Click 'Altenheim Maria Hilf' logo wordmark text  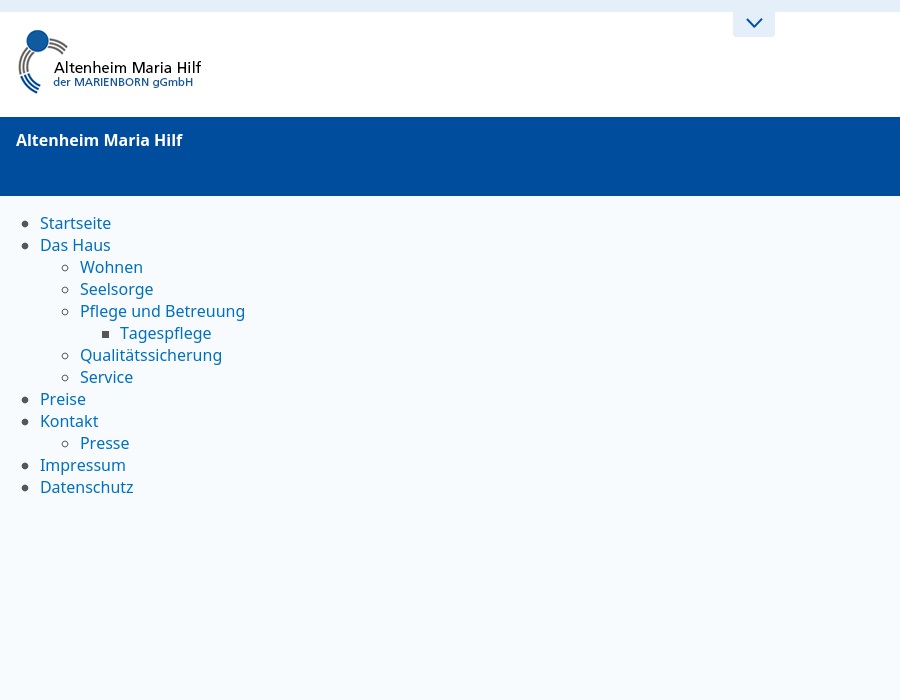(x=127, y=67)
